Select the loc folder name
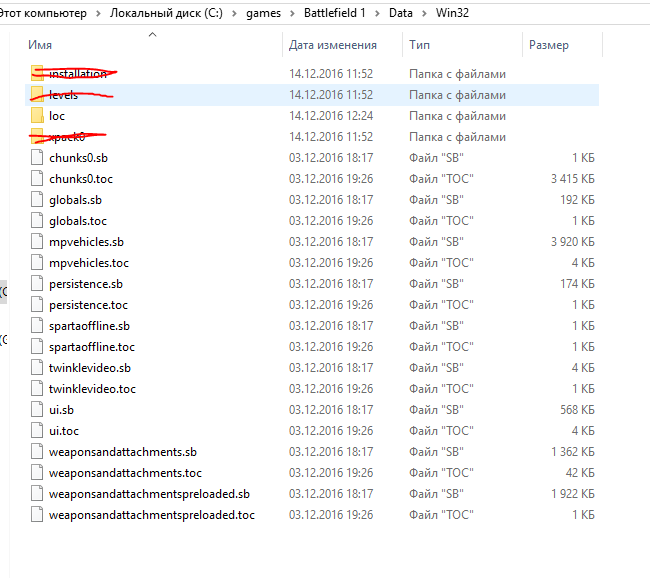The image size is (650, 578). (x=57, y=116)
